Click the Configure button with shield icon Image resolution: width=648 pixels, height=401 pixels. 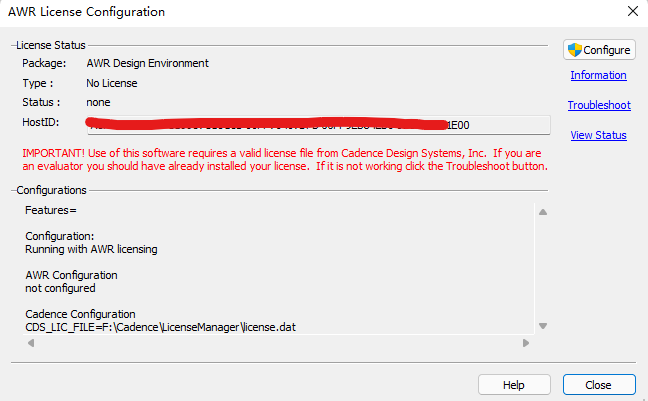(599, 50)
